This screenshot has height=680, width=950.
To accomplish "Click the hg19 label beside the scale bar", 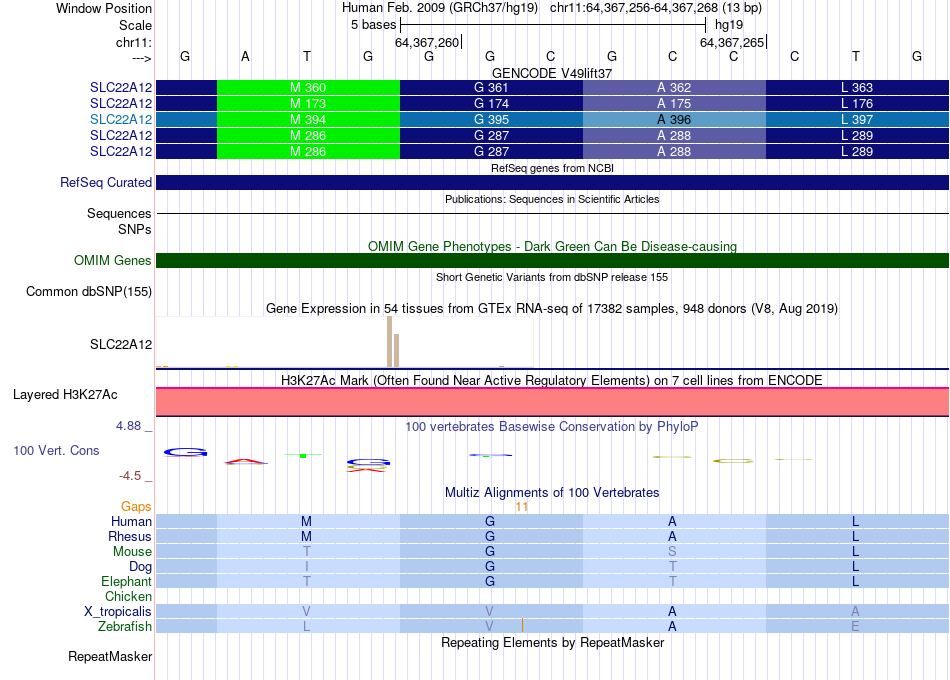I will 729,25.
